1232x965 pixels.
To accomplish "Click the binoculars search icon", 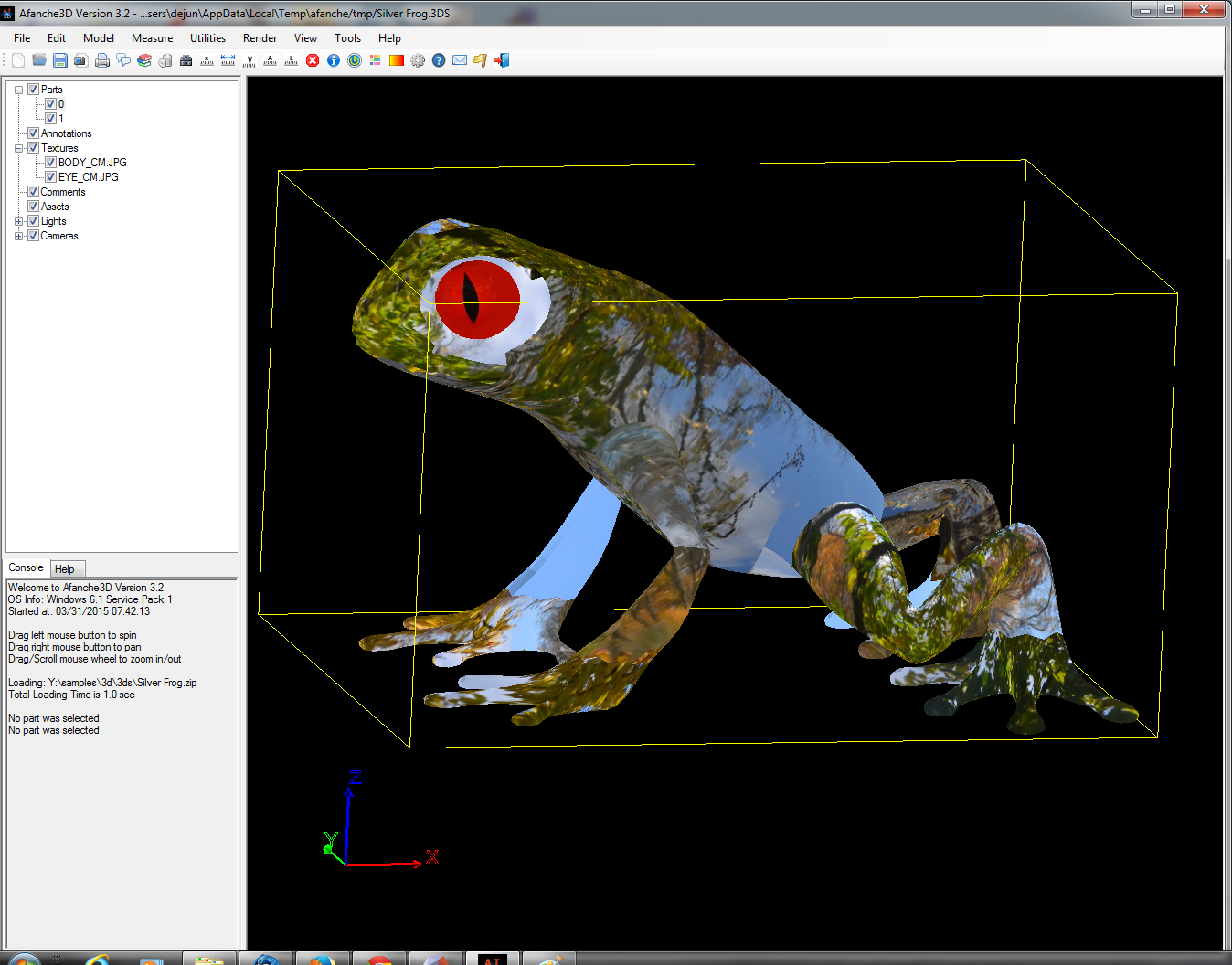I will click(186, 60).
